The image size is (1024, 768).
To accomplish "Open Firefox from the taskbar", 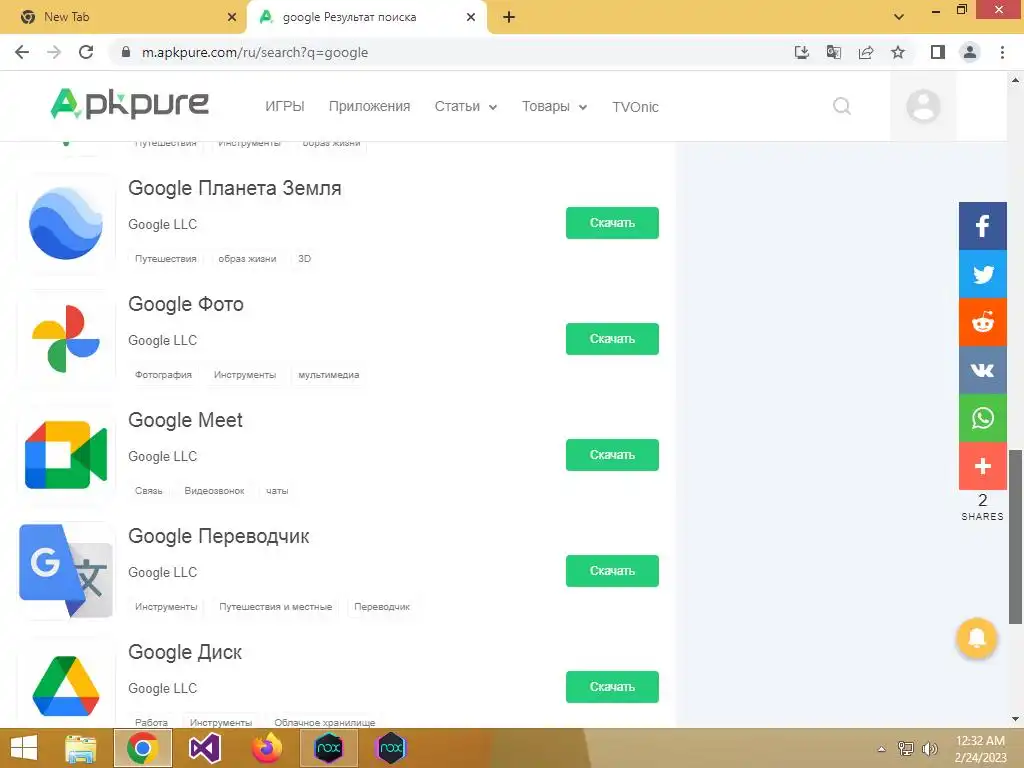I will click(x=266, y=748).
